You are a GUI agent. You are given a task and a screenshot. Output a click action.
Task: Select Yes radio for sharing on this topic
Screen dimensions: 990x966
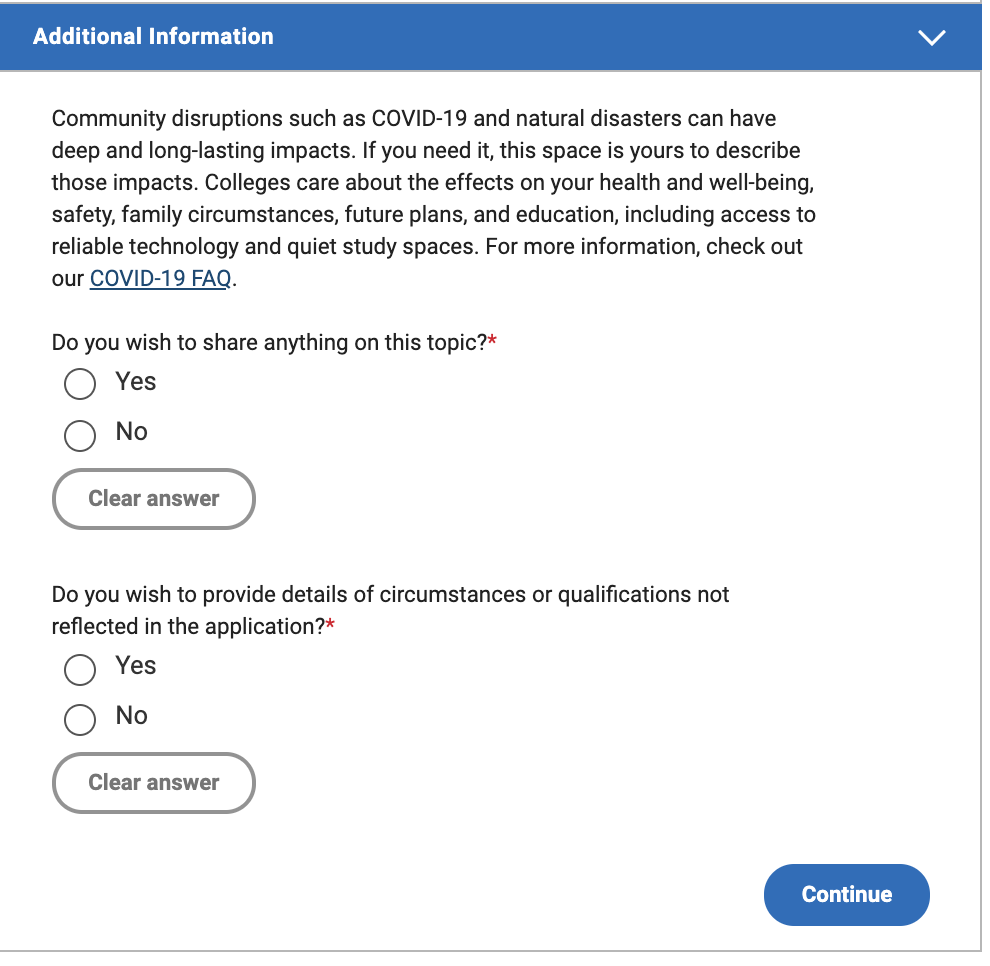pyautogui.click(x=80, y=386)
